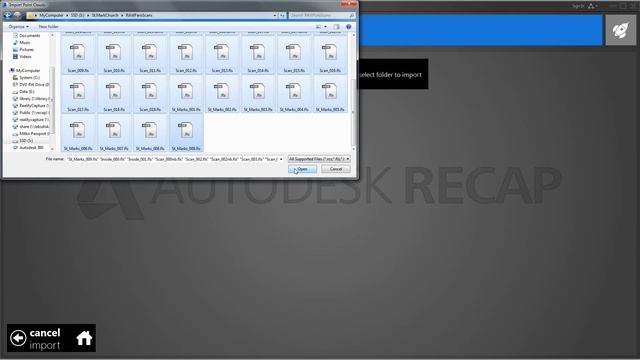Select the St_Marks_005.fls file icon
The height and width of the screenshot is (360, 640).
[329, 92]
